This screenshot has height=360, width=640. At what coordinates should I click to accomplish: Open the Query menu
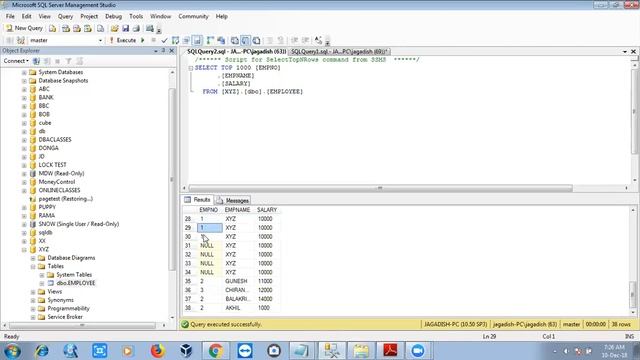click(x=65, y=17)
